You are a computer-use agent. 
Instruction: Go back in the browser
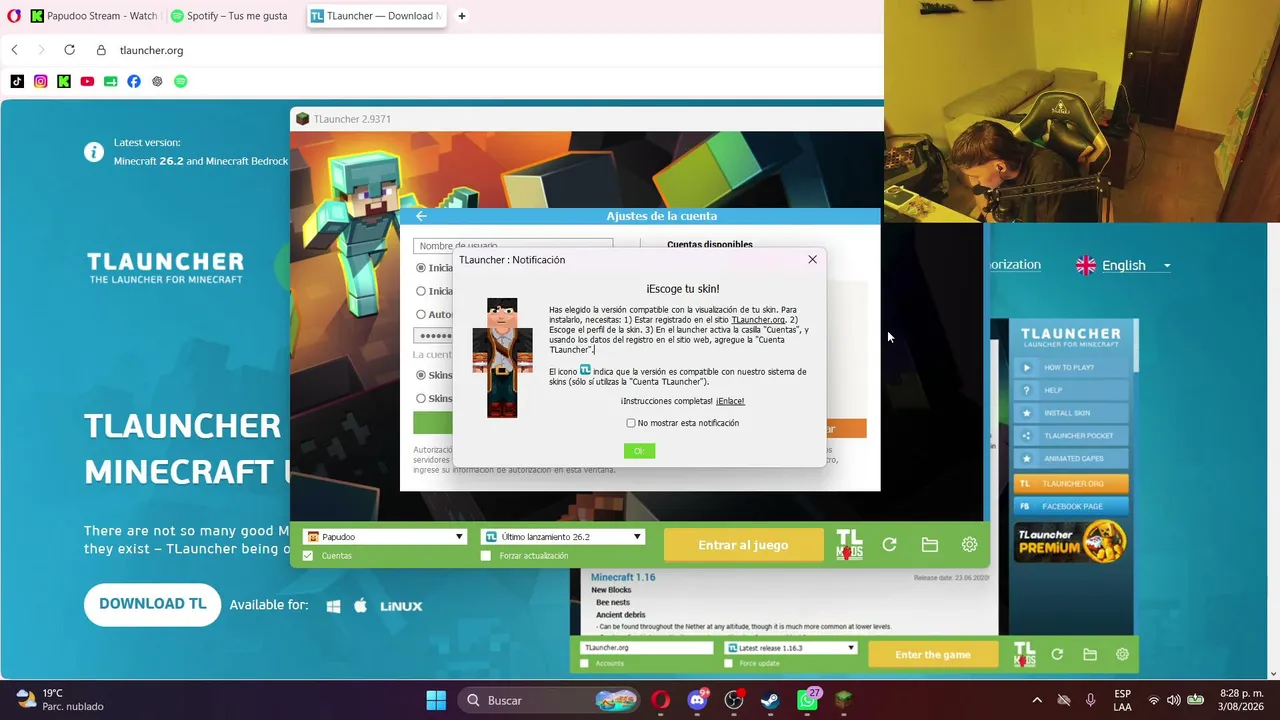[x=14, y=50]
